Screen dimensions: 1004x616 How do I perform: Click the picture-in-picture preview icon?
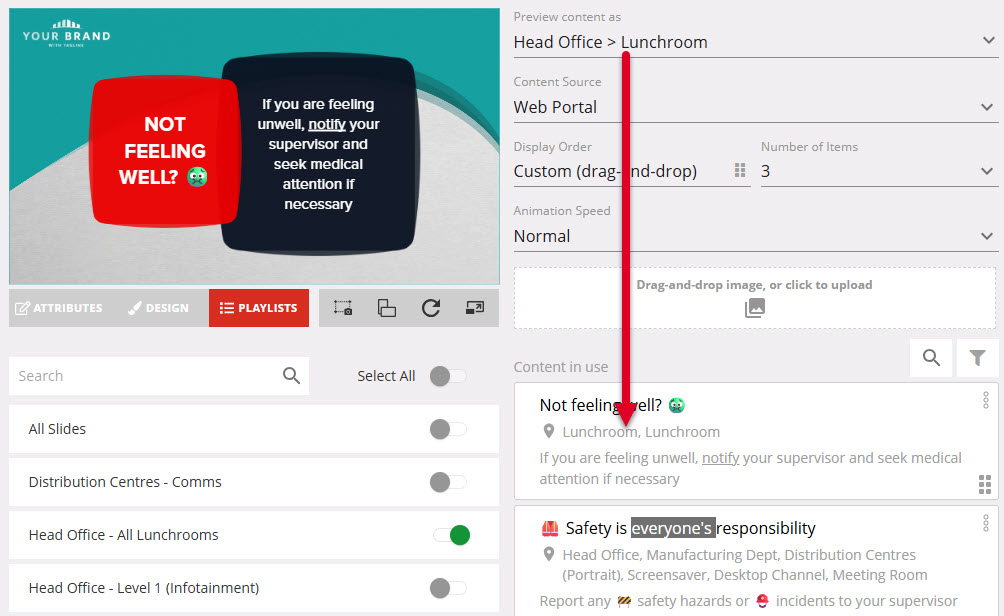pyautogui.click(x=475, y=308)
